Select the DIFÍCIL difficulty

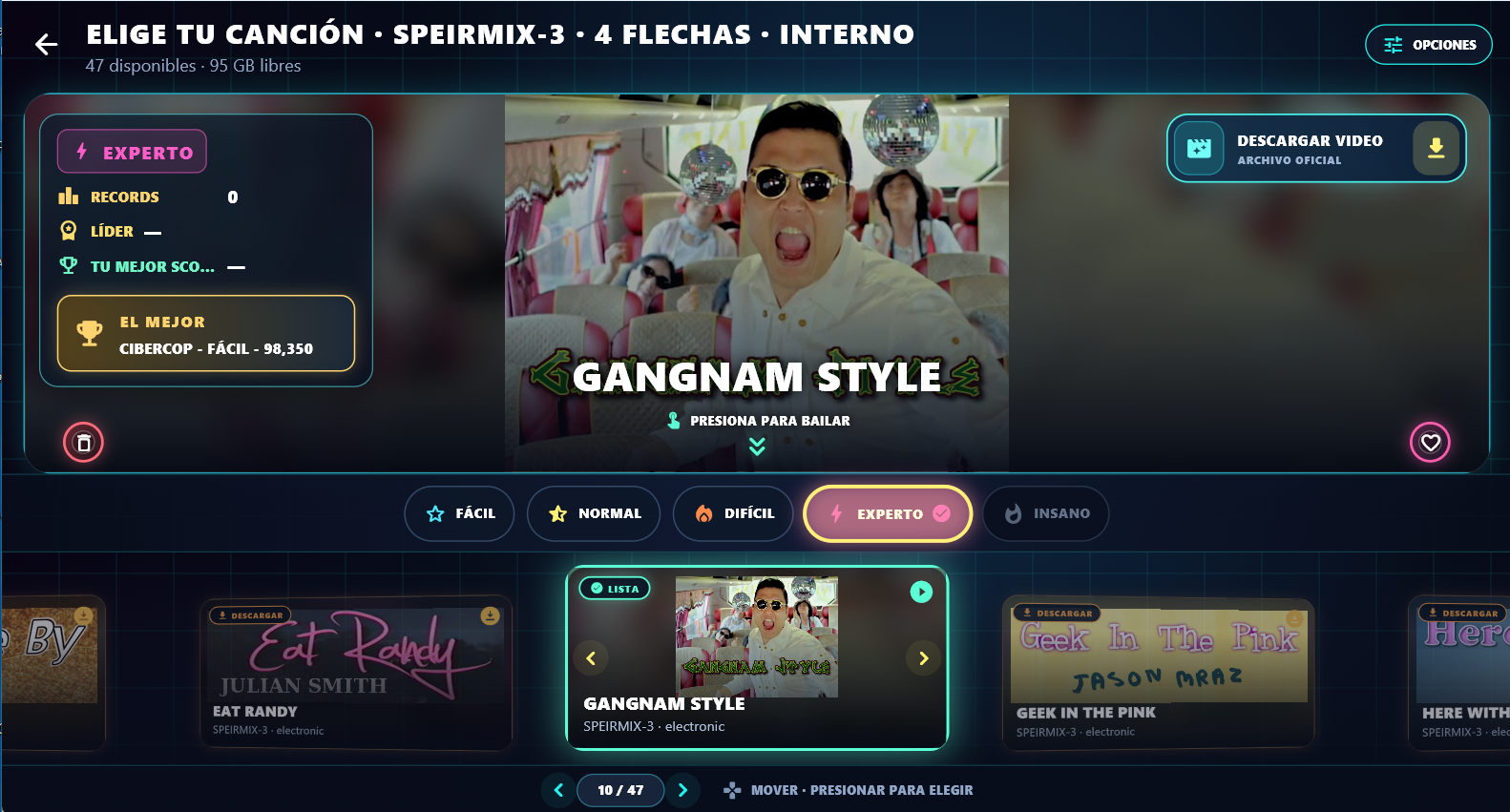(733, 513)
